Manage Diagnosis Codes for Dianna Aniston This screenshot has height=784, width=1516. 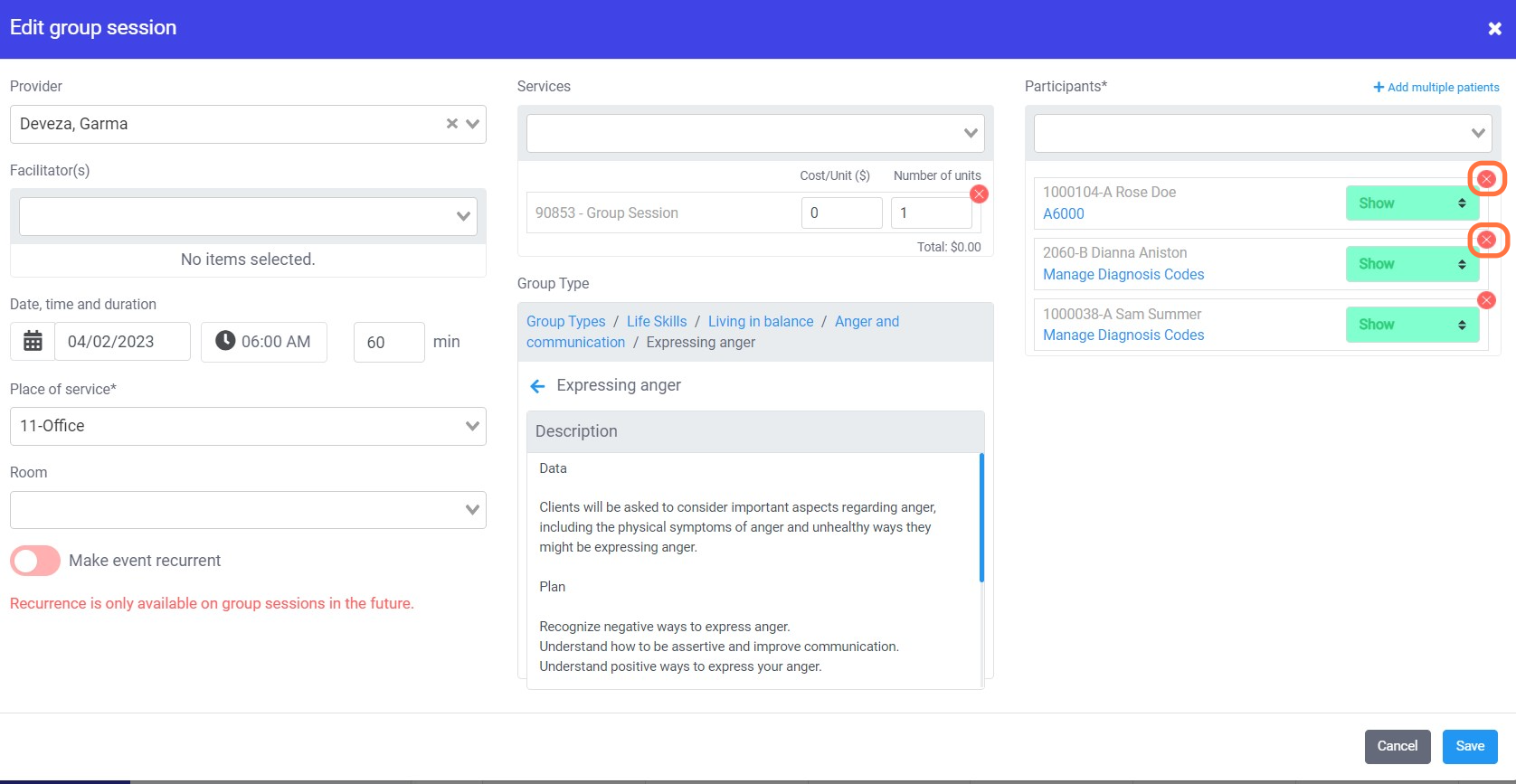(x=1123, y=274)
